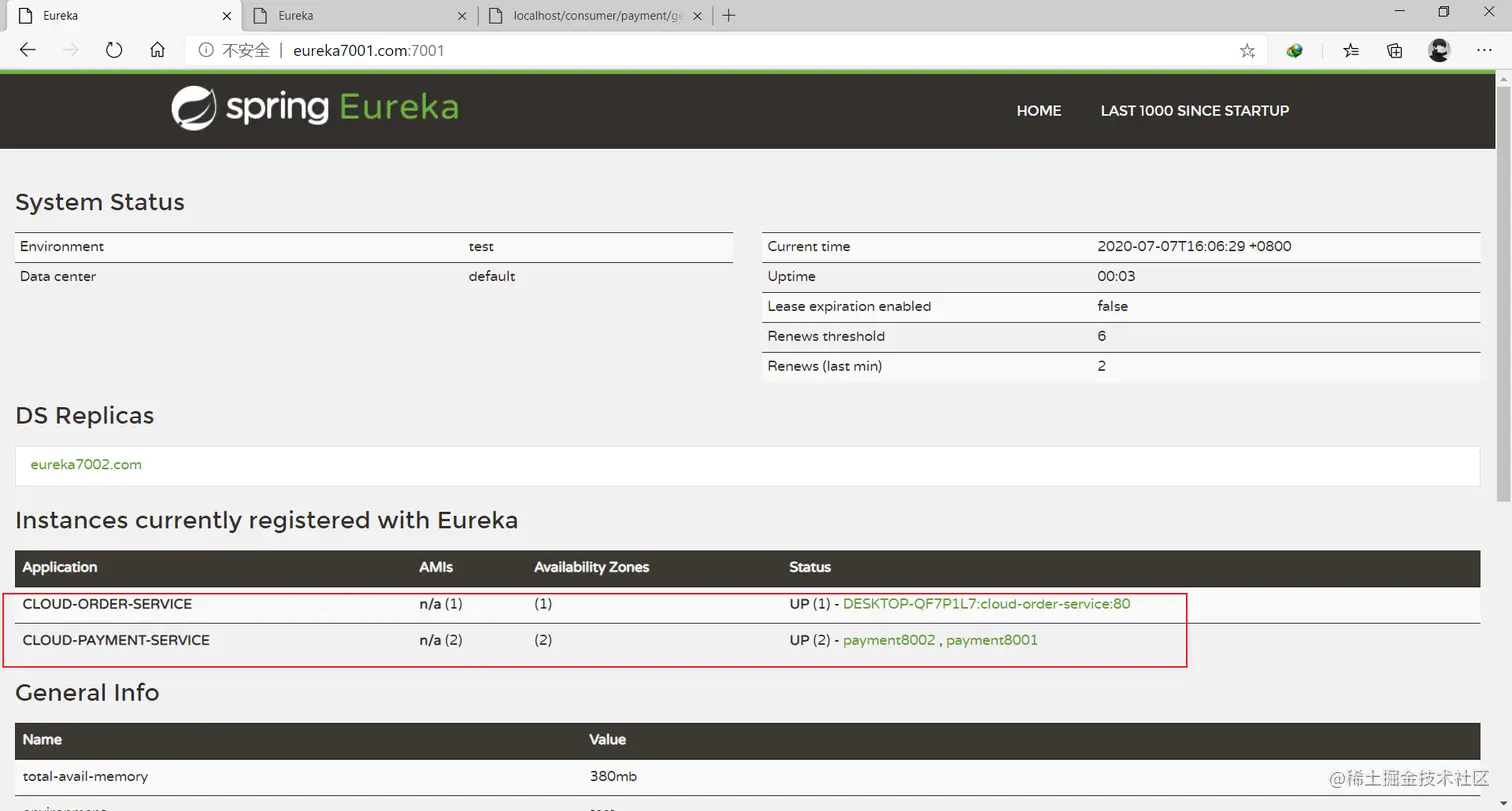
Task: Open the Collections icon in toolbar
Action: pos(1394,51)
